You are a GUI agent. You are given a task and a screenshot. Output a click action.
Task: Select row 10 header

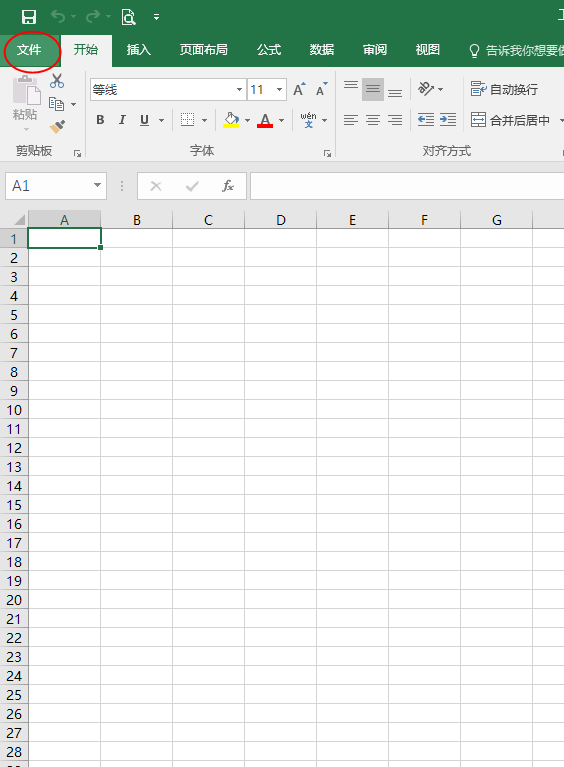[x=14, y=410]
